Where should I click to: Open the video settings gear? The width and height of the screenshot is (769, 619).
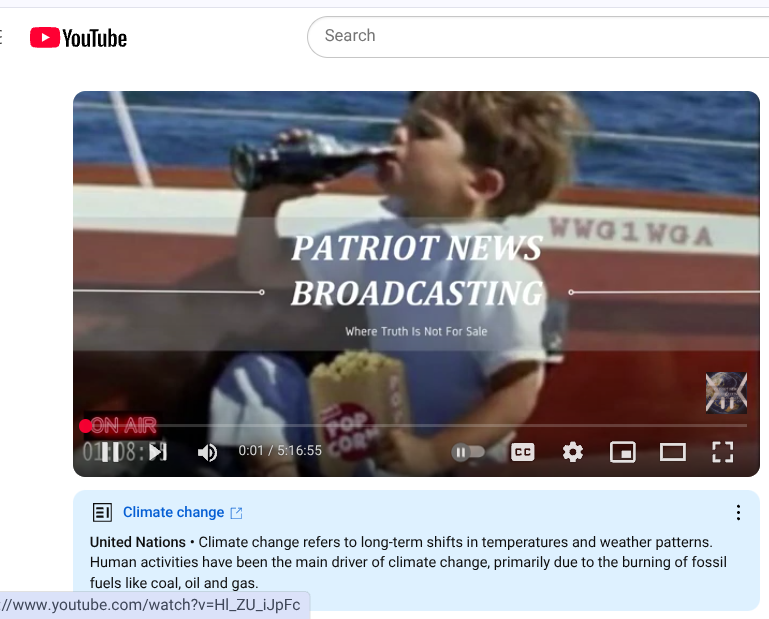point(573,452)
